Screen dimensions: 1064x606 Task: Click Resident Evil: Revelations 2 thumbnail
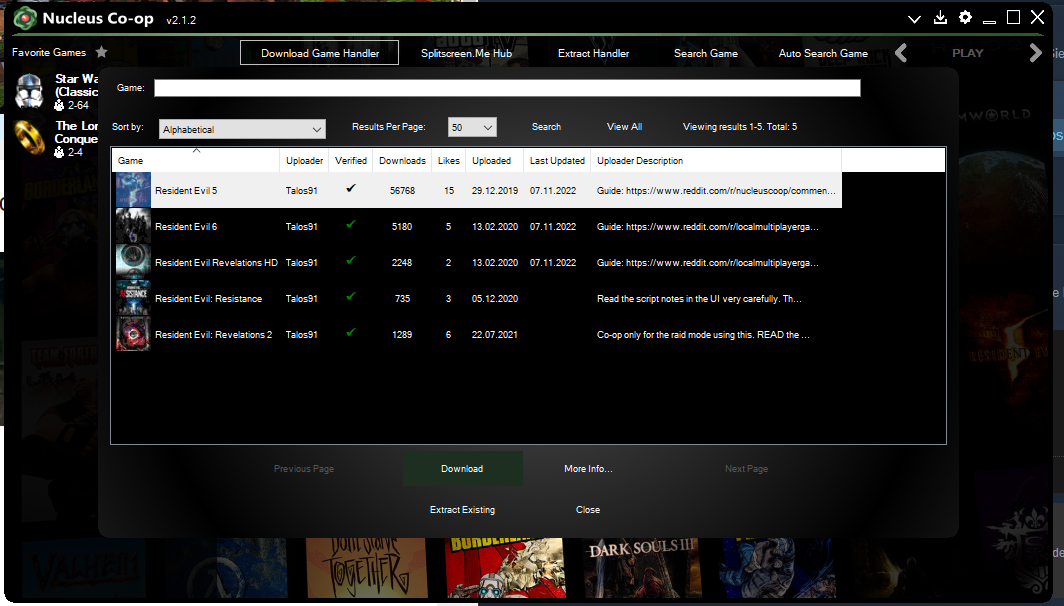pos(133,334)
